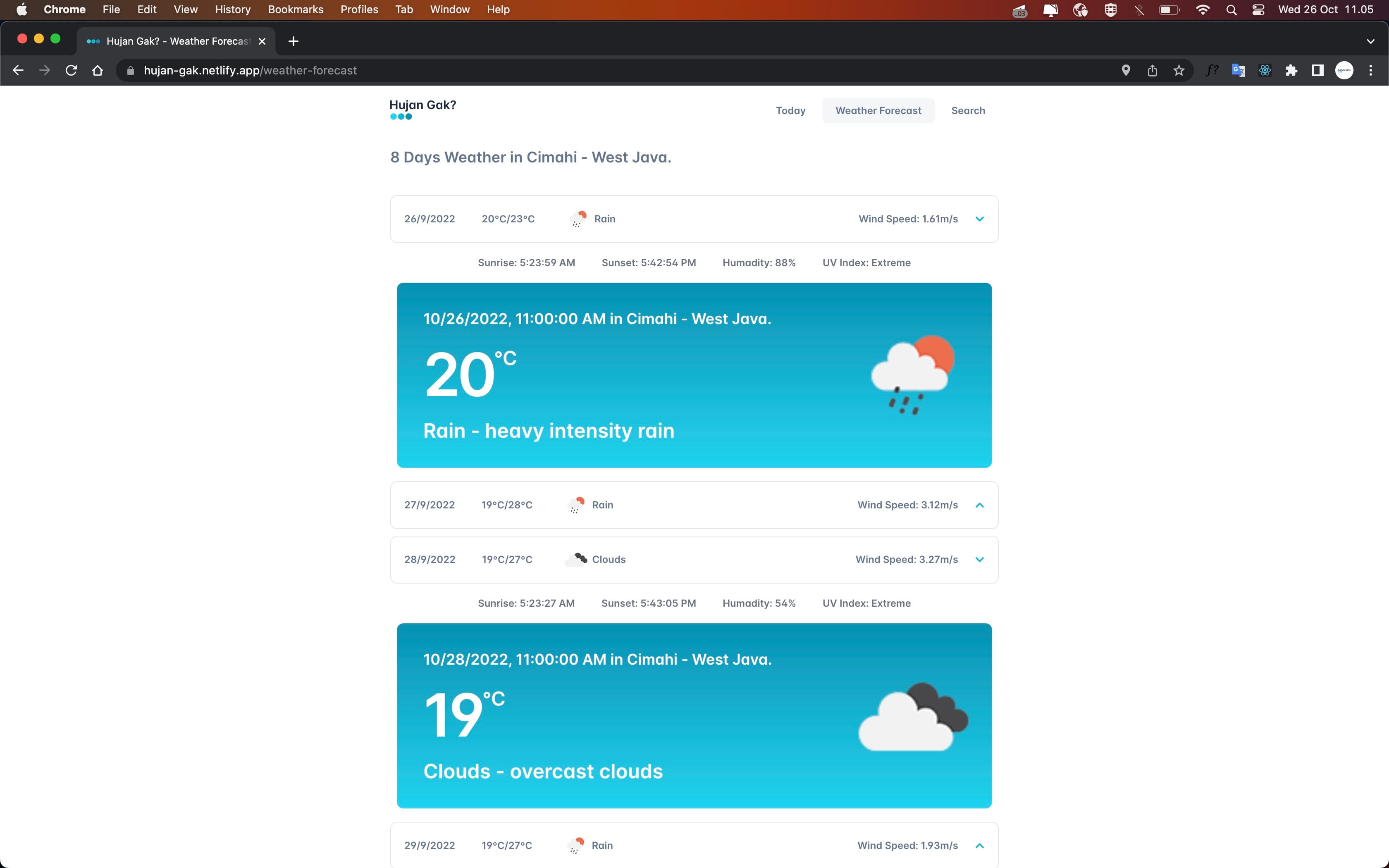Click the Hujan Gak? logo
Viewport: 1389px width, 868px height.
point(422,108)
